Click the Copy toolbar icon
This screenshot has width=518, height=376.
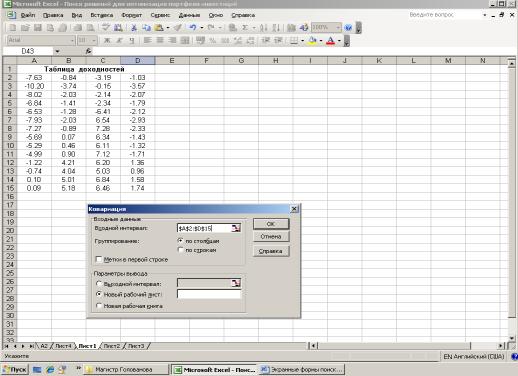click(x=147, y=28)
